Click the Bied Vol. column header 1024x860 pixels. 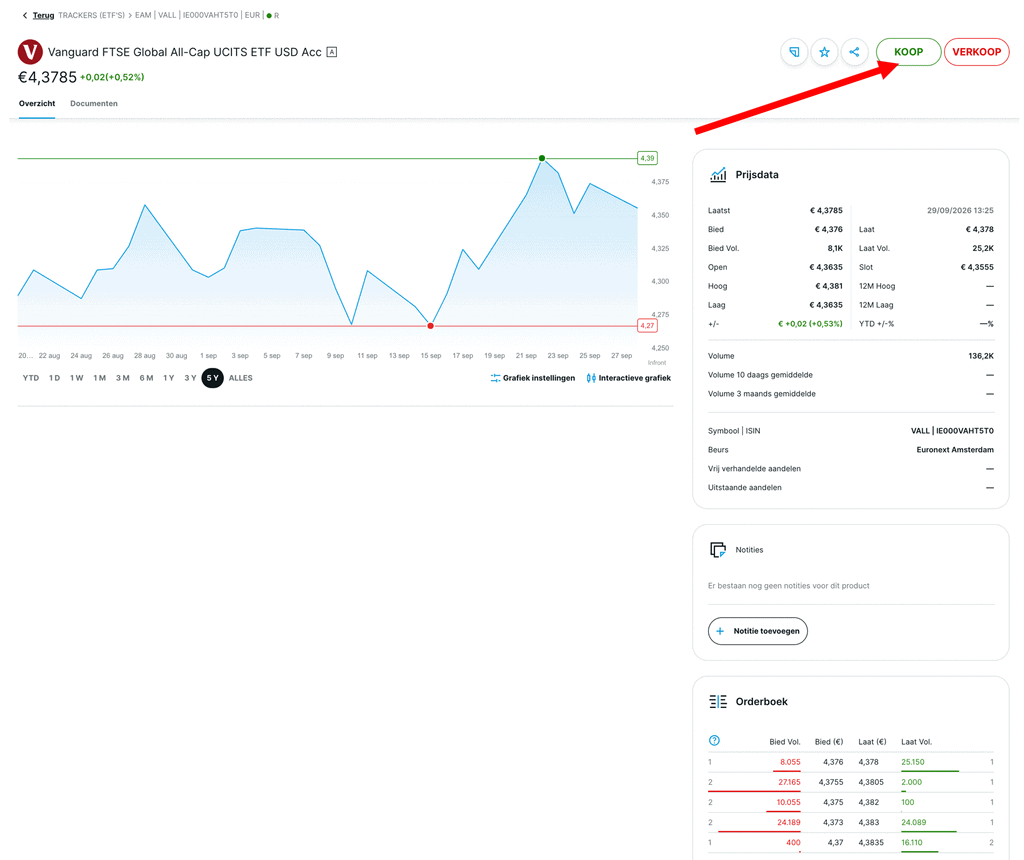(x=784, y=742)
